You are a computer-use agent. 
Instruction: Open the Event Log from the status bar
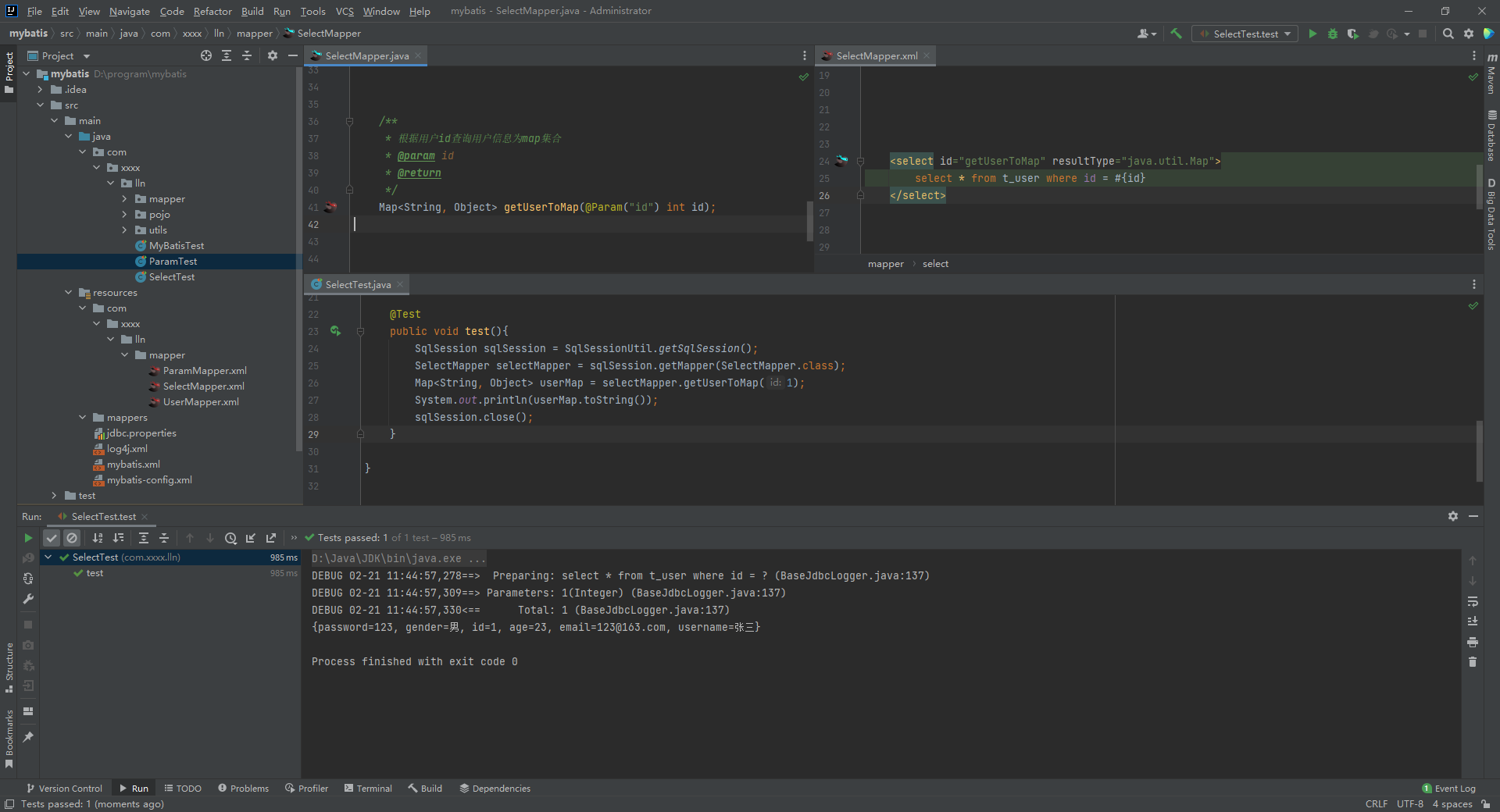1449,789
